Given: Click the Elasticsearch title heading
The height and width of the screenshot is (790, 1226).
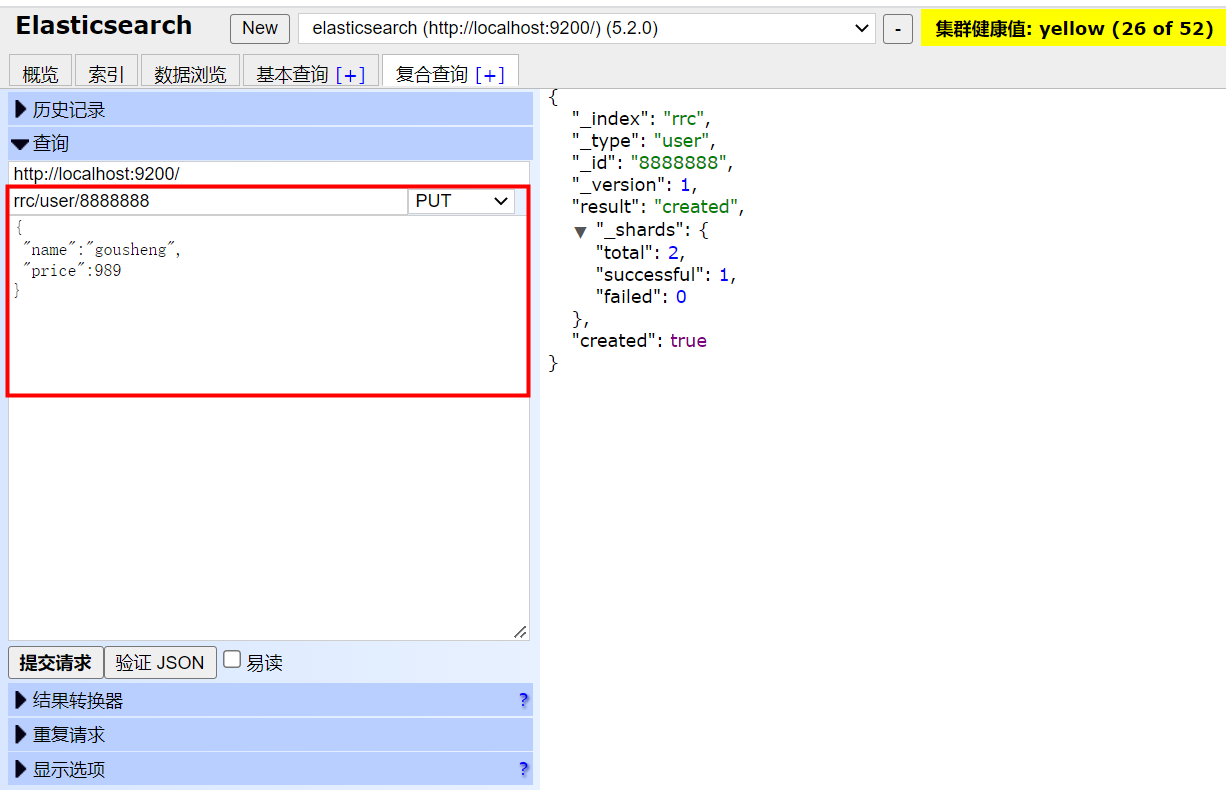Looking at the screenshot, I should [104, 25].
